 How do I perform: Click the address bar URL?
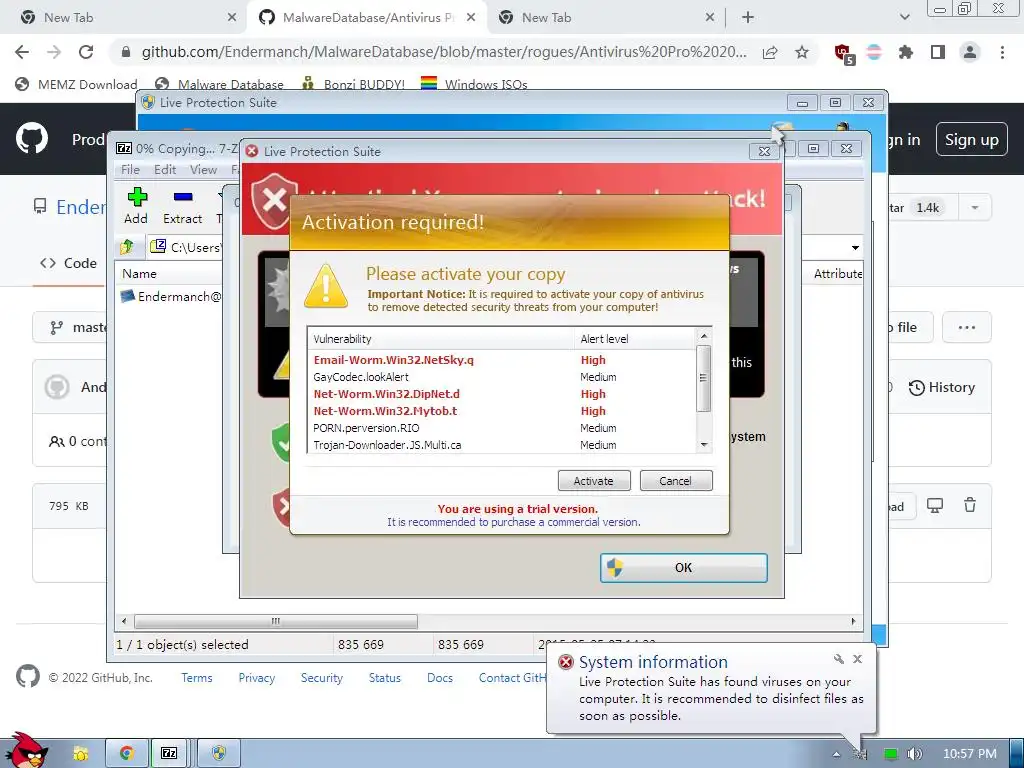[x=444, y=52]
